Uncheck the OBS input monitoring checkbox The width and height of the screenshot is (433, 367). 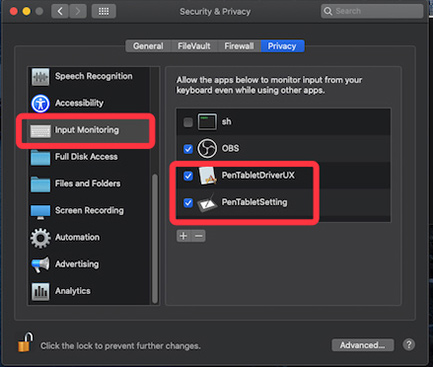click(188, 149)
